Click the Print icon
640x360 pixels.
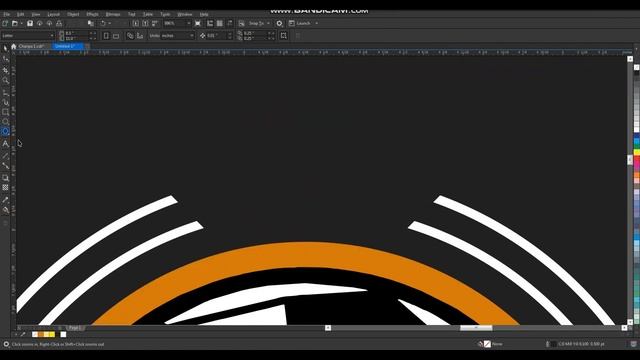tap(59, 24)
